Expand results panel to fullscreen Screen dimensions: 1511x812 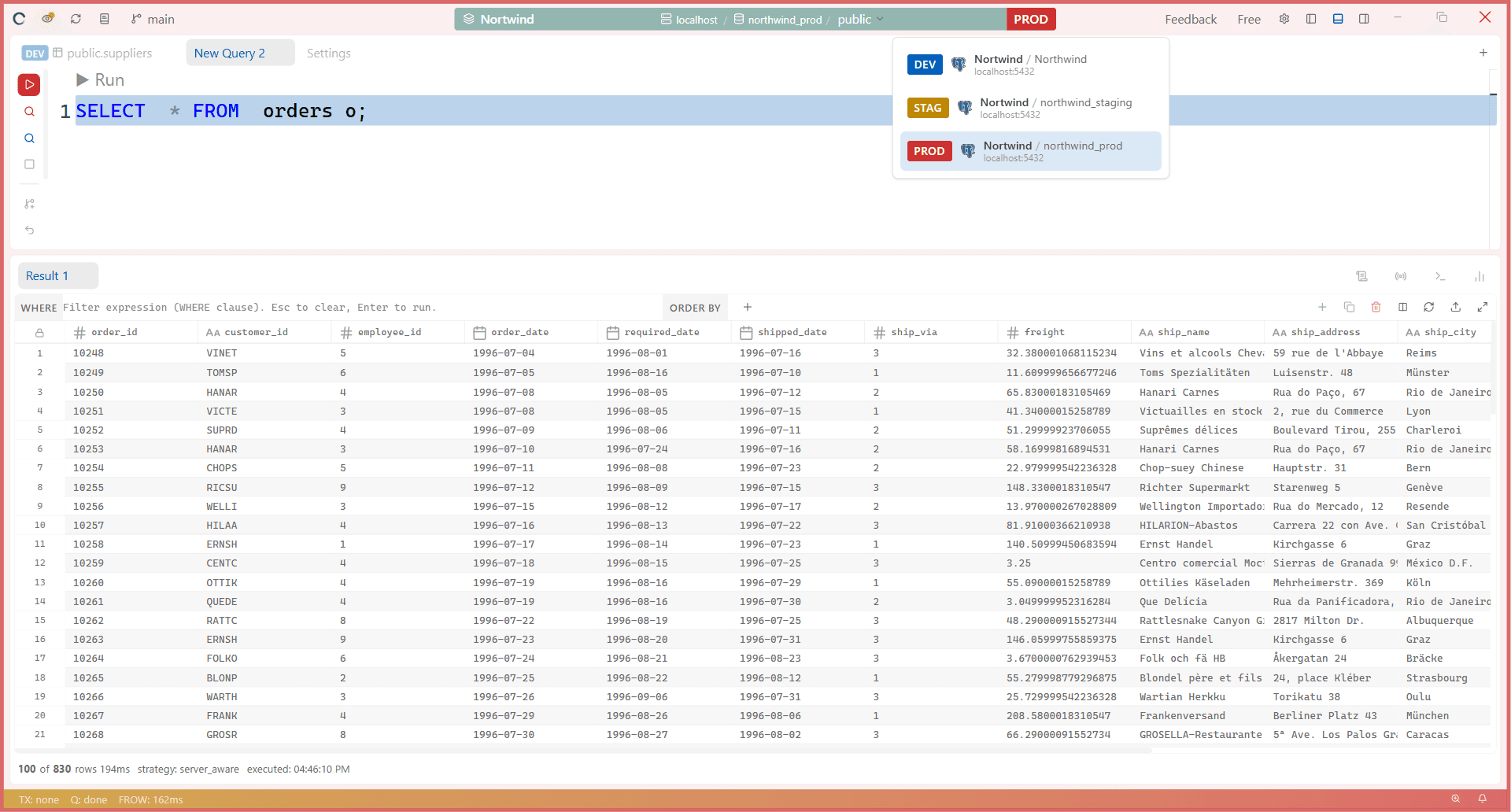(x=1483, y=307)
